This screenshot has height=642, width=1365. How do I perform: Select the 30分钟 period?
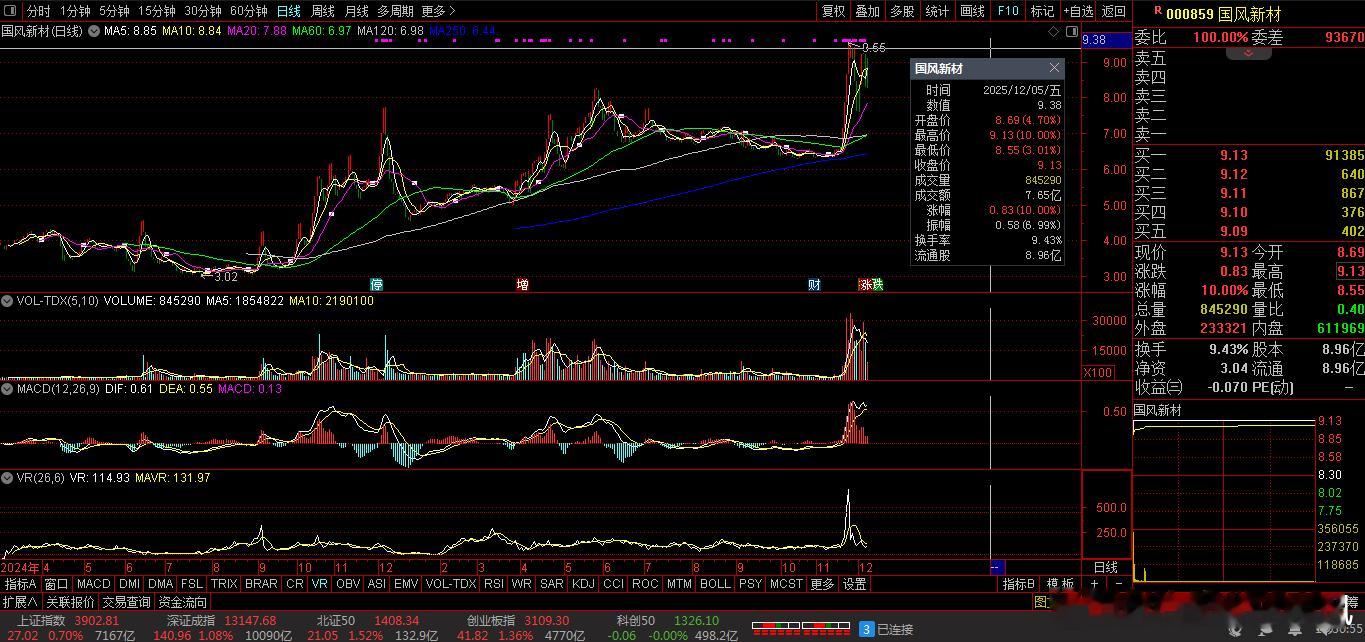[202, 11]
